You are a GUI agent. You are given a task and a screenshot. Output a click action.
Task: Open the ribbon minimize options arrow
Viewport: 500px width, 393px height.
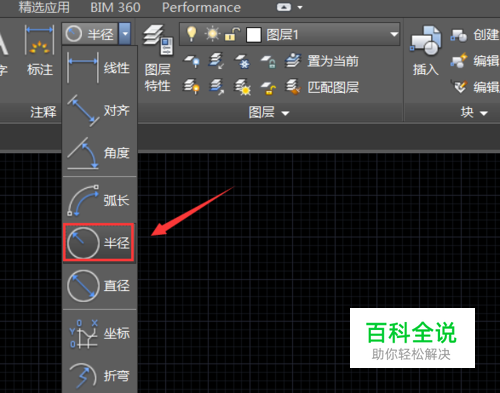(300, 7)
